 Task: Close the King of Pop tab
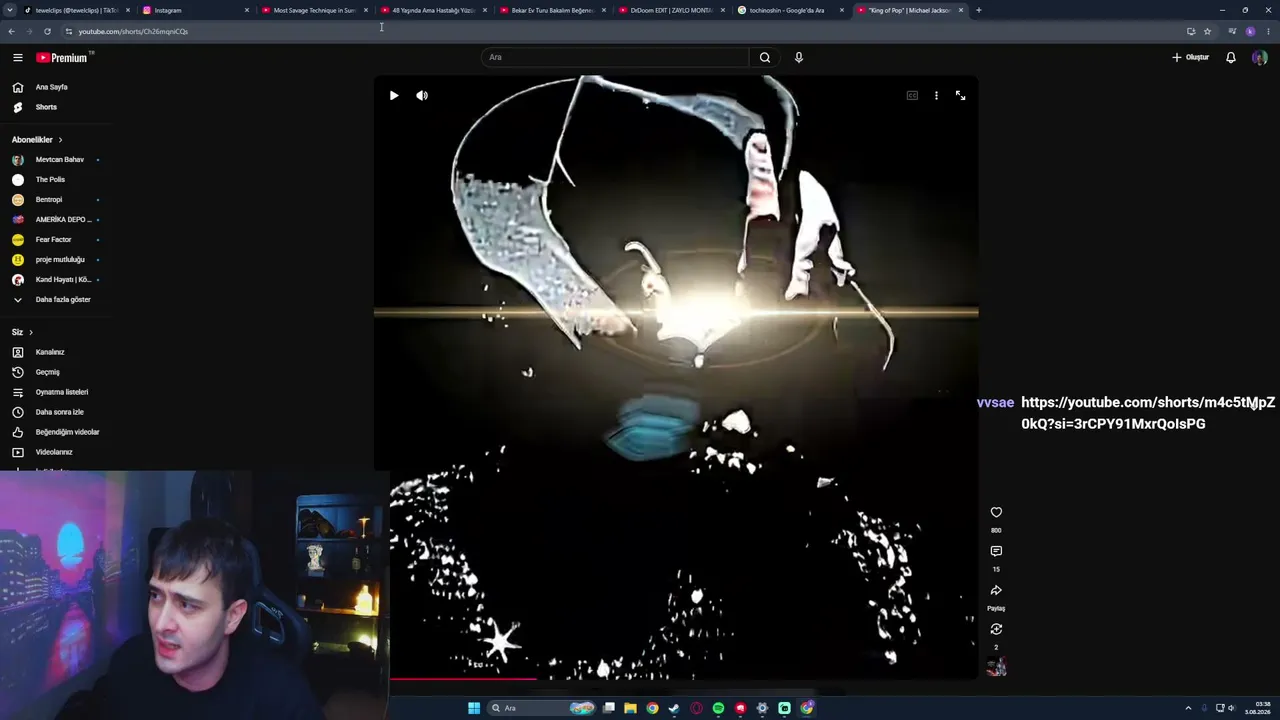(x=961, y=10)
